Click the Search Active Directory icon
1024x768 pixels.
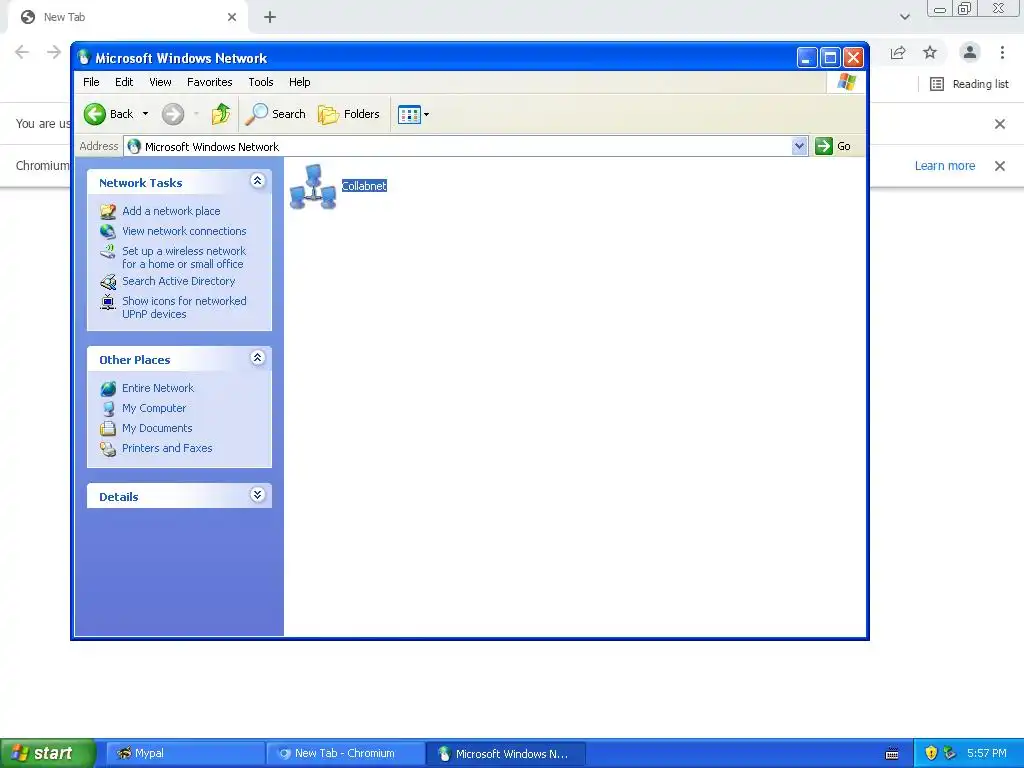[x=108, y=282]
